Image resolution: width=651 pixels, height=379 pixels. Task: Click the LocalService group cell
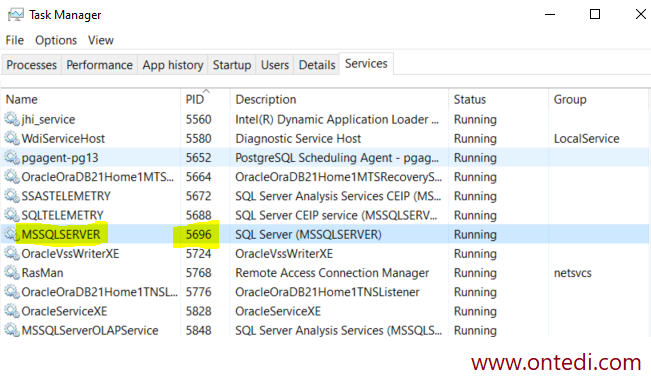586,139
